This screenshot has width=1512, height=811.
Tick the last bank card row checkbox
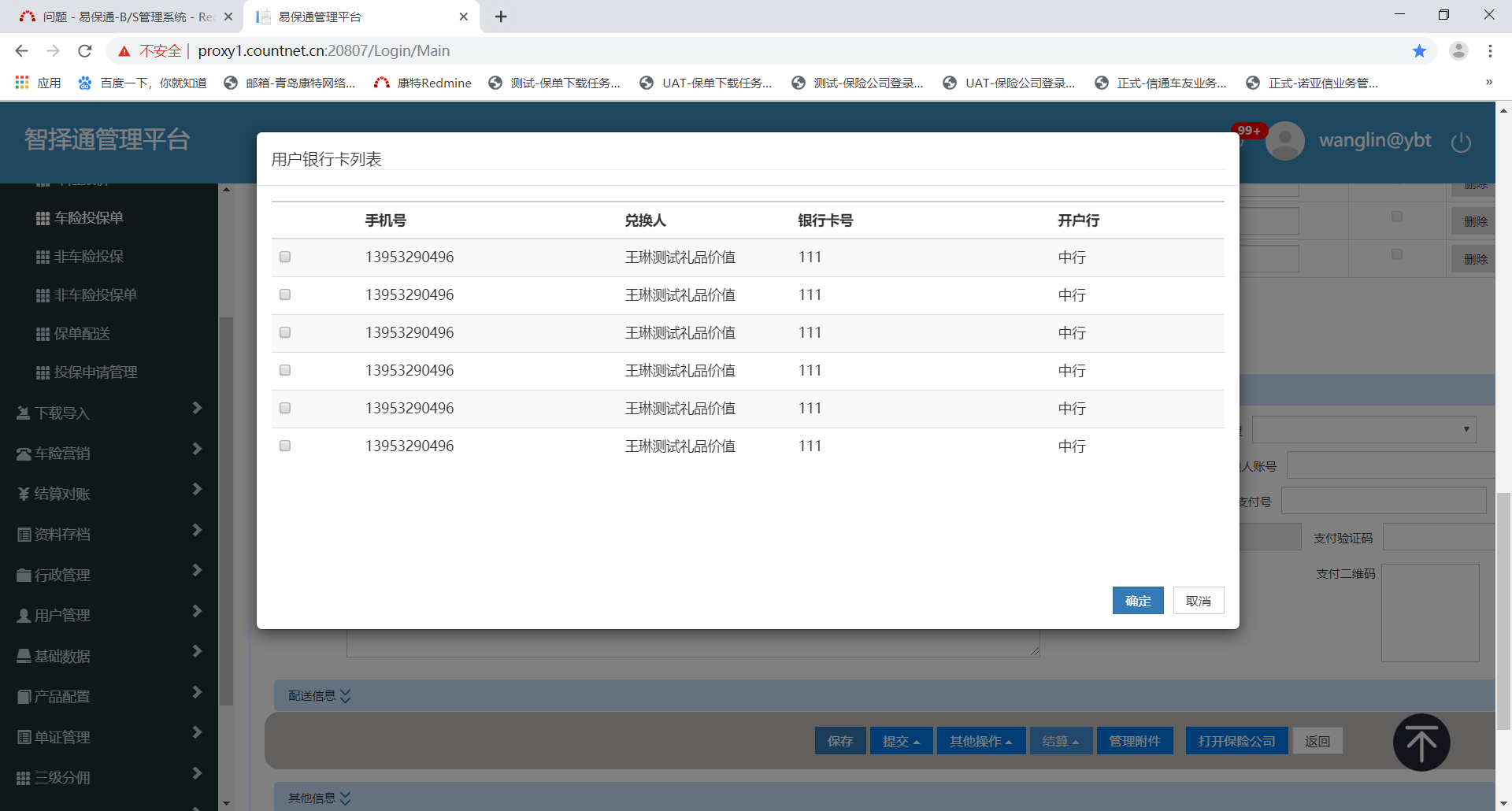(x=285, y=446)
